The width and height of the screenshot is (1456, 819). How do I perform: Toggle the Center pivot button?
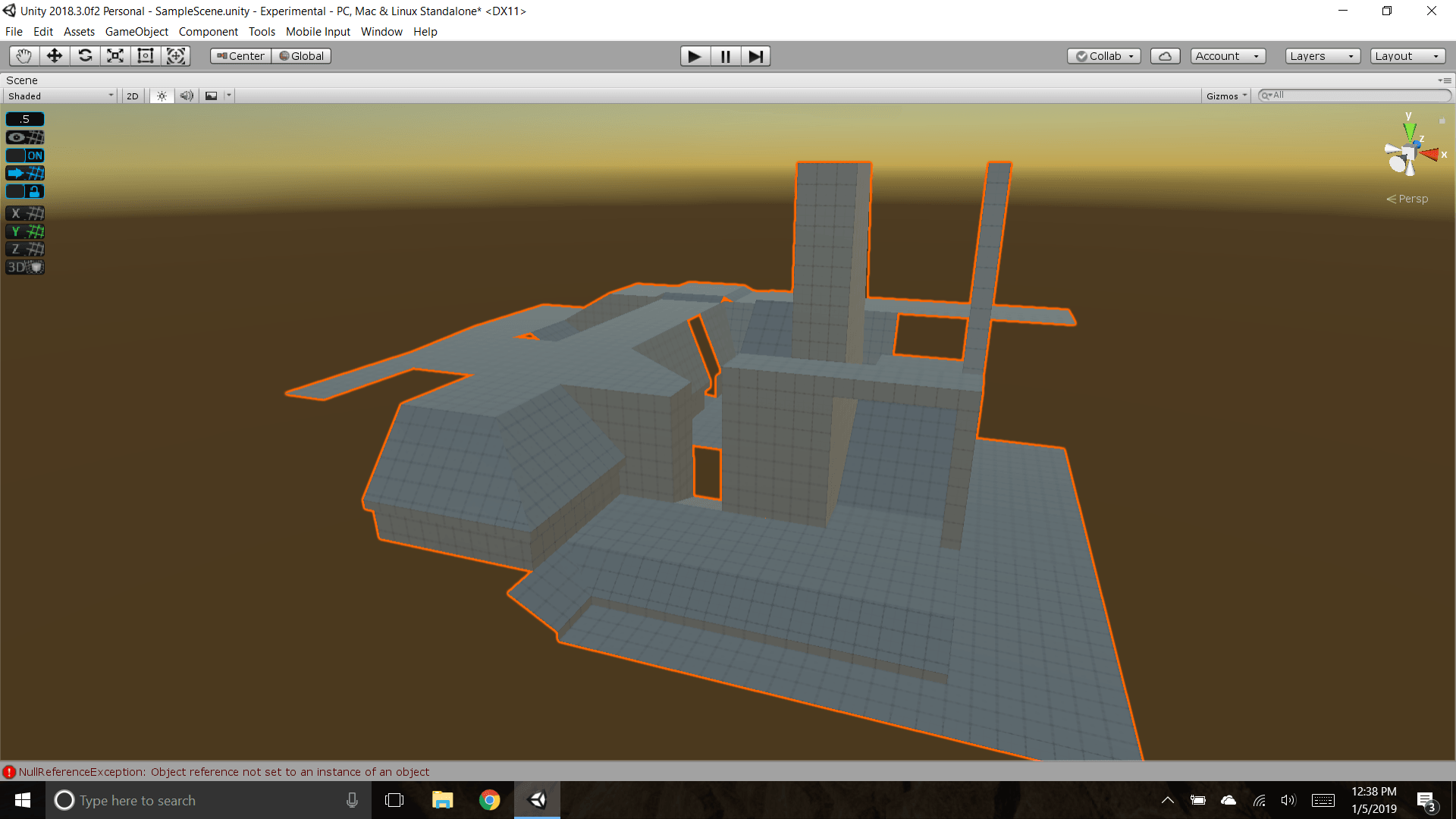pos(240,56)
